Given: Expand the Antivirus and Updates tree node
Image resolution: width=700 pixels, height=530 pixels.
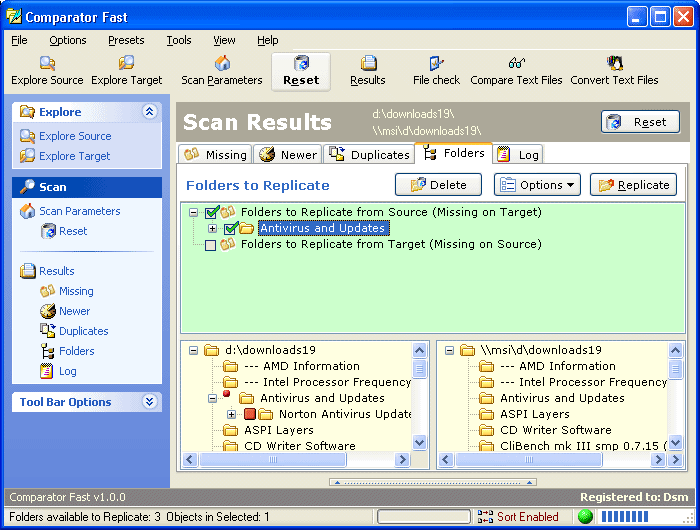Looking at the screenshot, I should point(212,229).
